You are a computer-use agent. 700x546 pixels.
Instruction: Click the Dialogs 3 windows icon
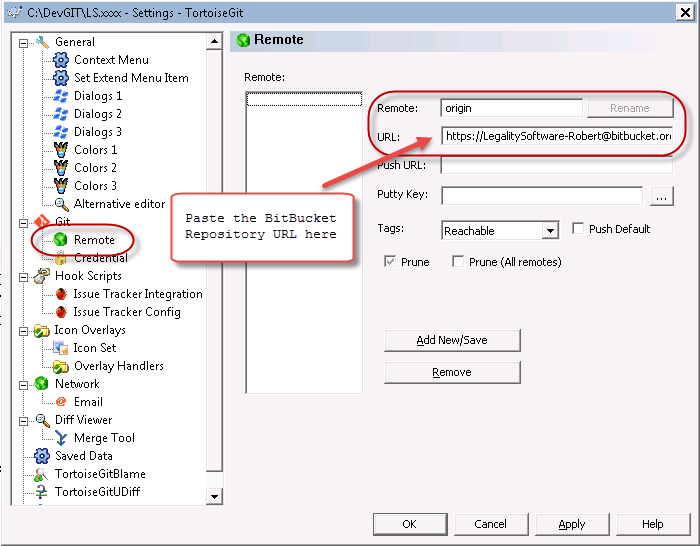click(61, 132)
